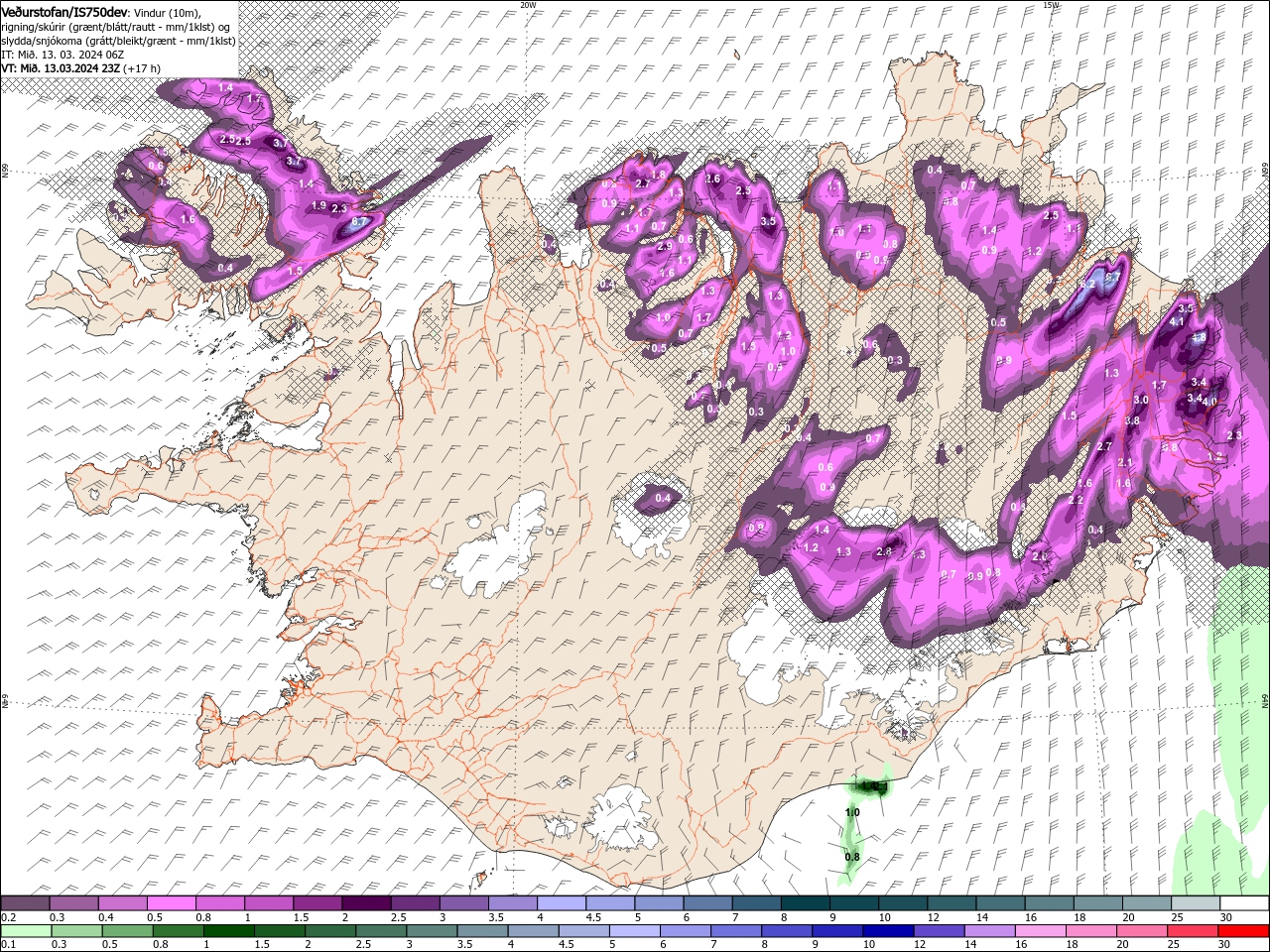Select the line 'IT: Mið. 13. 03. 2024 06Z'

coord(61,55)
